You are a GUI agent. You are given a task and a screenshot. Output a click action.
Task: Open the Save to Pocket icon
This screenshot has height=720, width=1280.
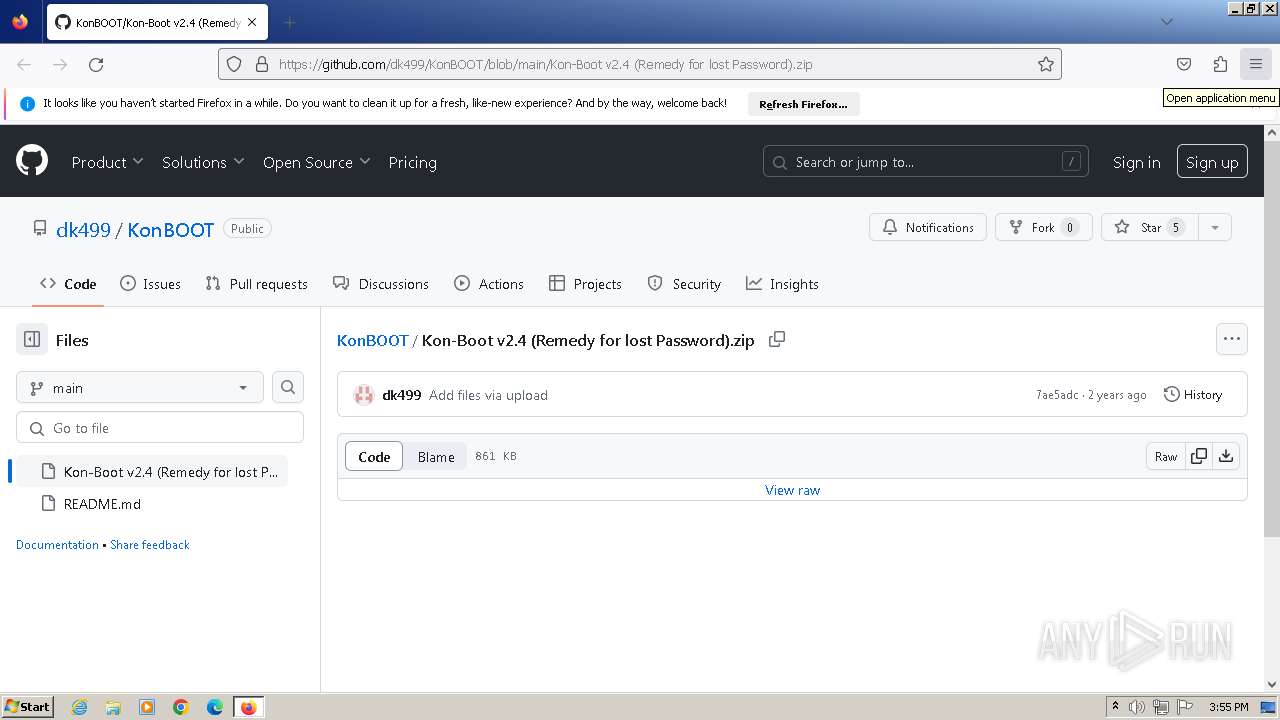(1184, 64)
